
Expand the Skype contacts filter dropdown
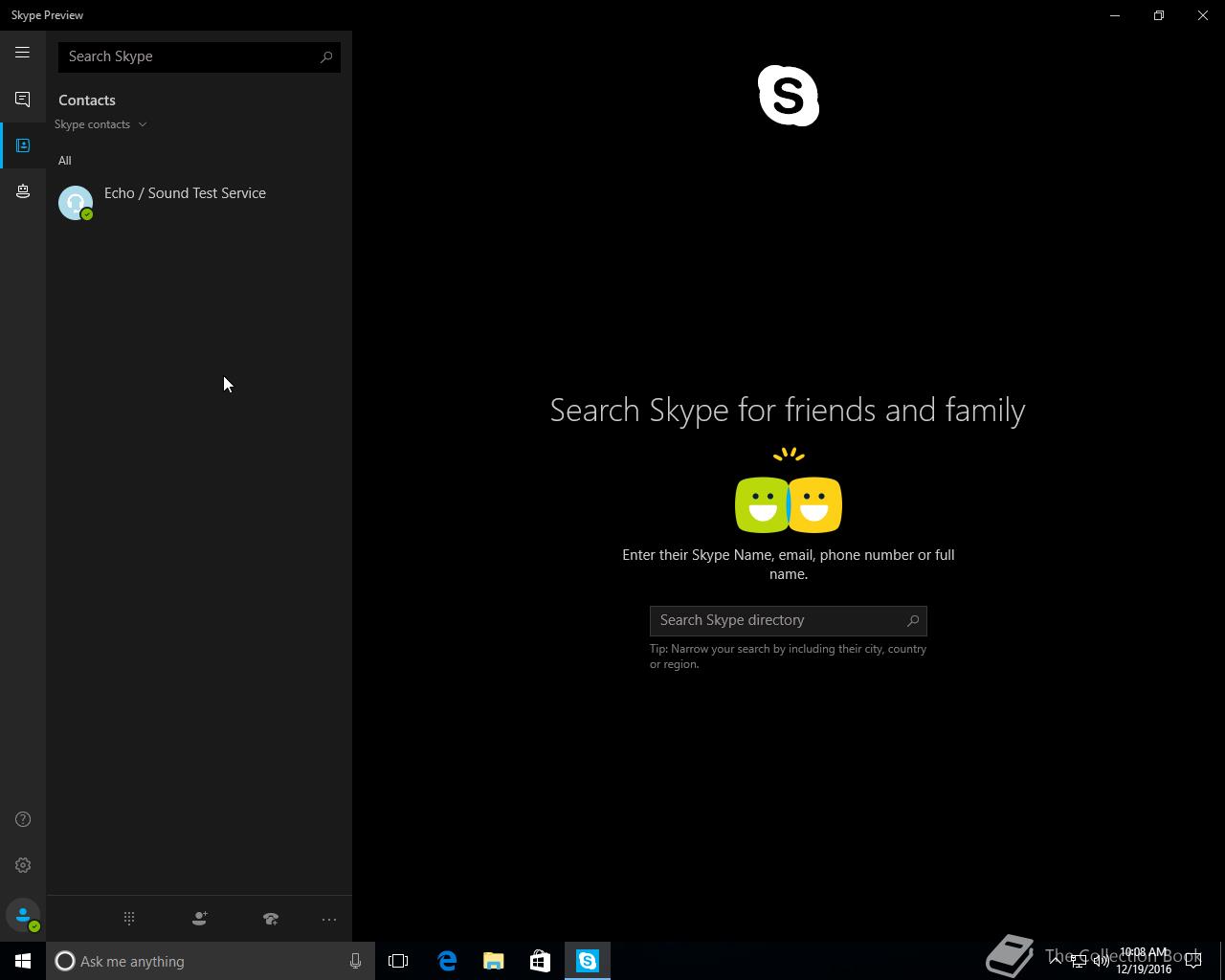click(100, 124)
